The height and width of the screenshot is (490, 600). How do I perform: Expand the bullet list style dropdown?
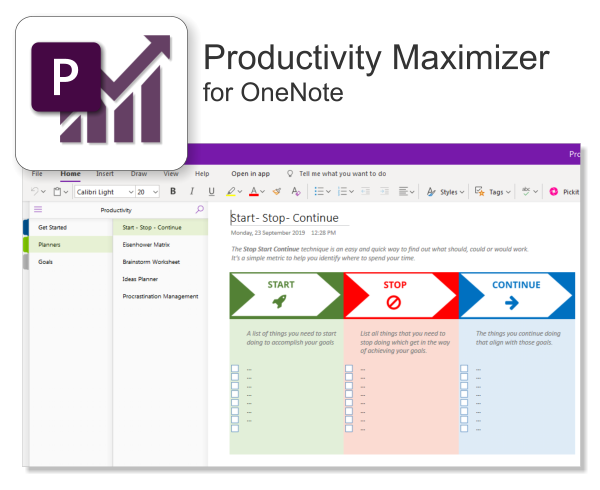[x=328, y=191]
